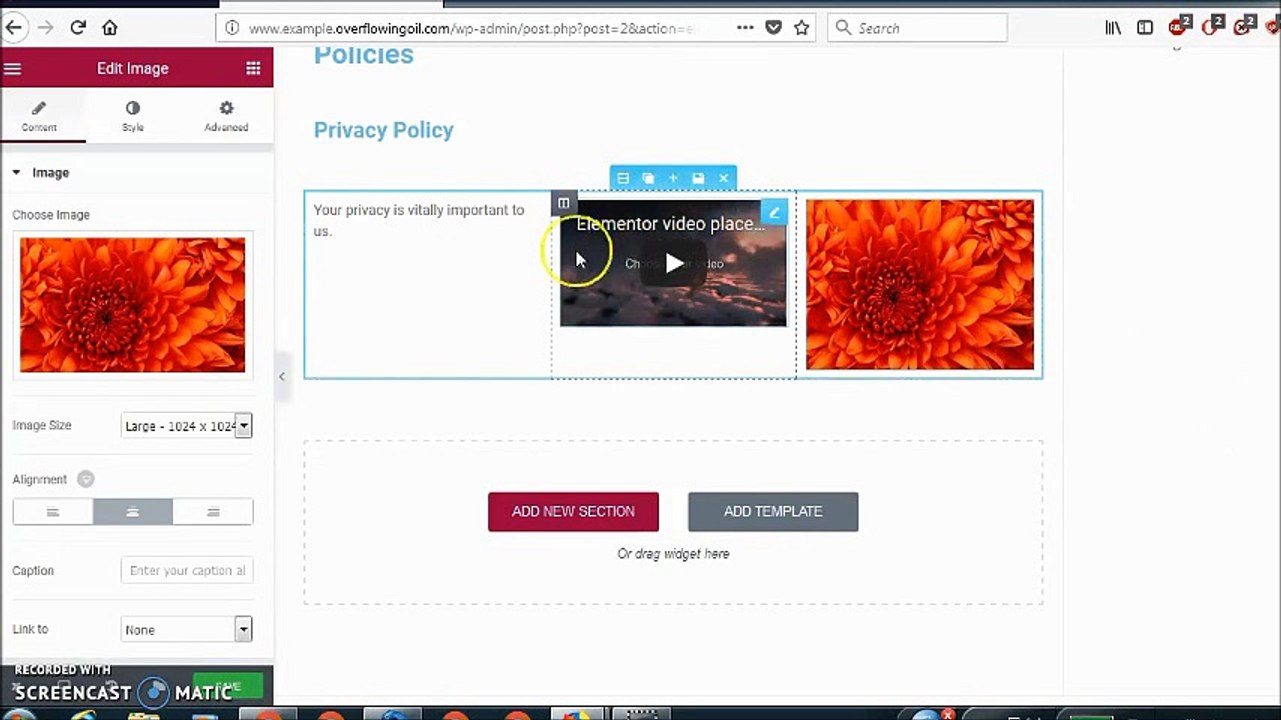
Task: Open the browser Library icon
Action: 1113,28
